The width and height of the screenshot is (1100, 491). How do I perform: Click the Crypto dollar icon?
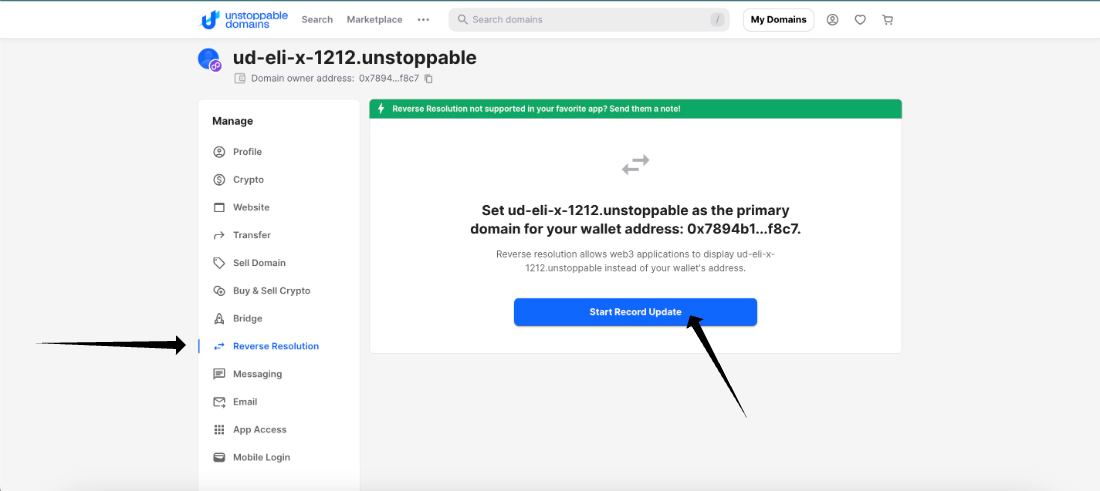pyautogui.click(x=219, y=180)
